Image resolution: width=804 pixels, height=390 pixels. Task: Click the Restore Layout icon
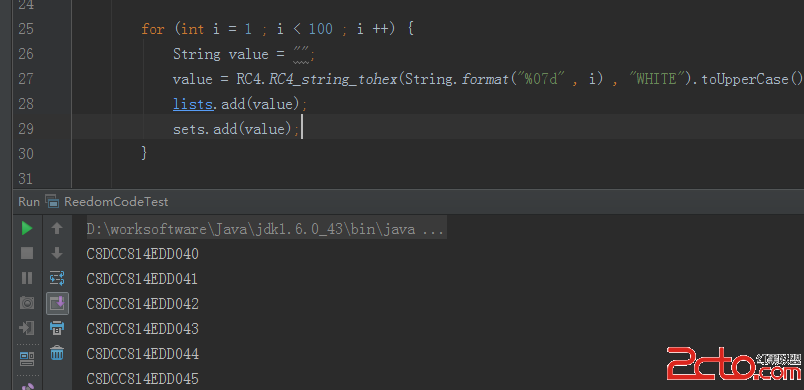pyautogui.click(x=27, y=359)
